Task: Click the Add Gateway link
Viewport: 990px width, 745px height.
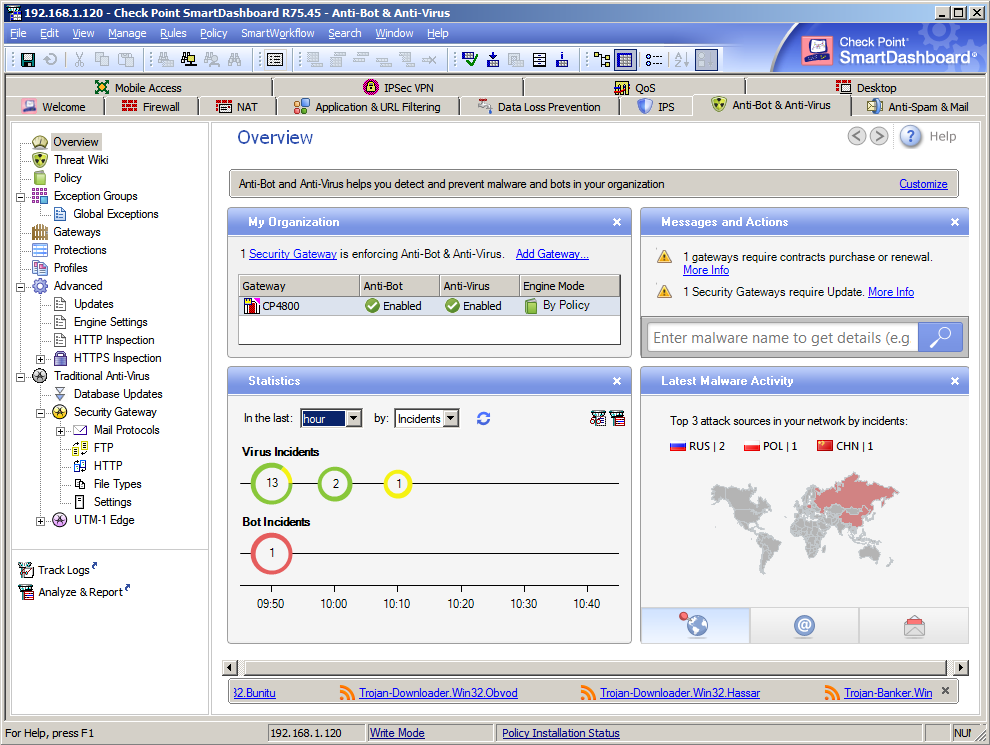Action: pyautogui.click(x=551, y=253)
